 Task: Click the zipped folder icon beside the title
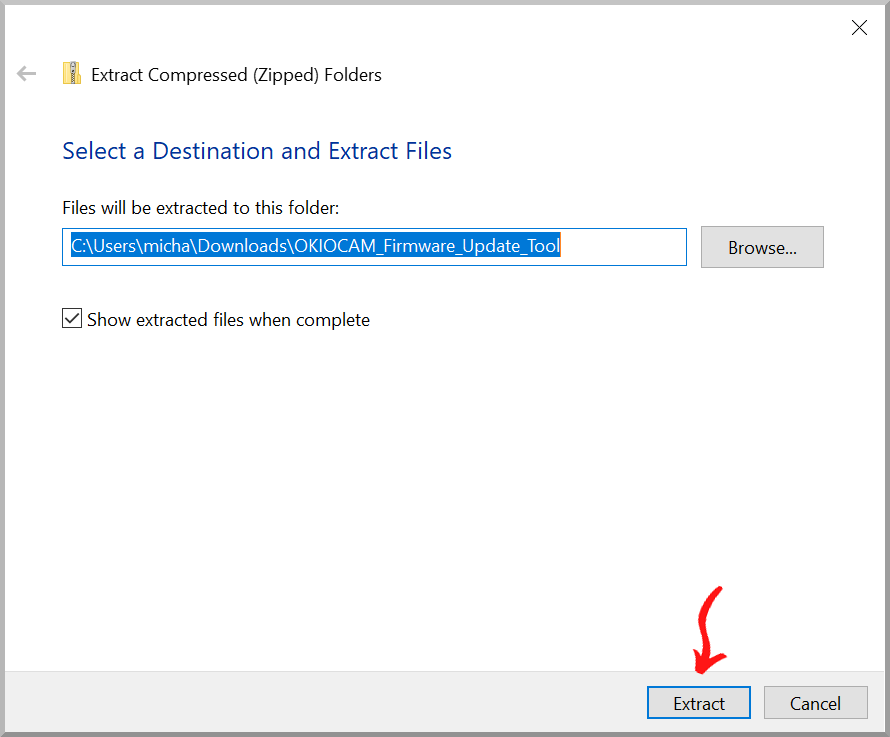tap(71, 74)
